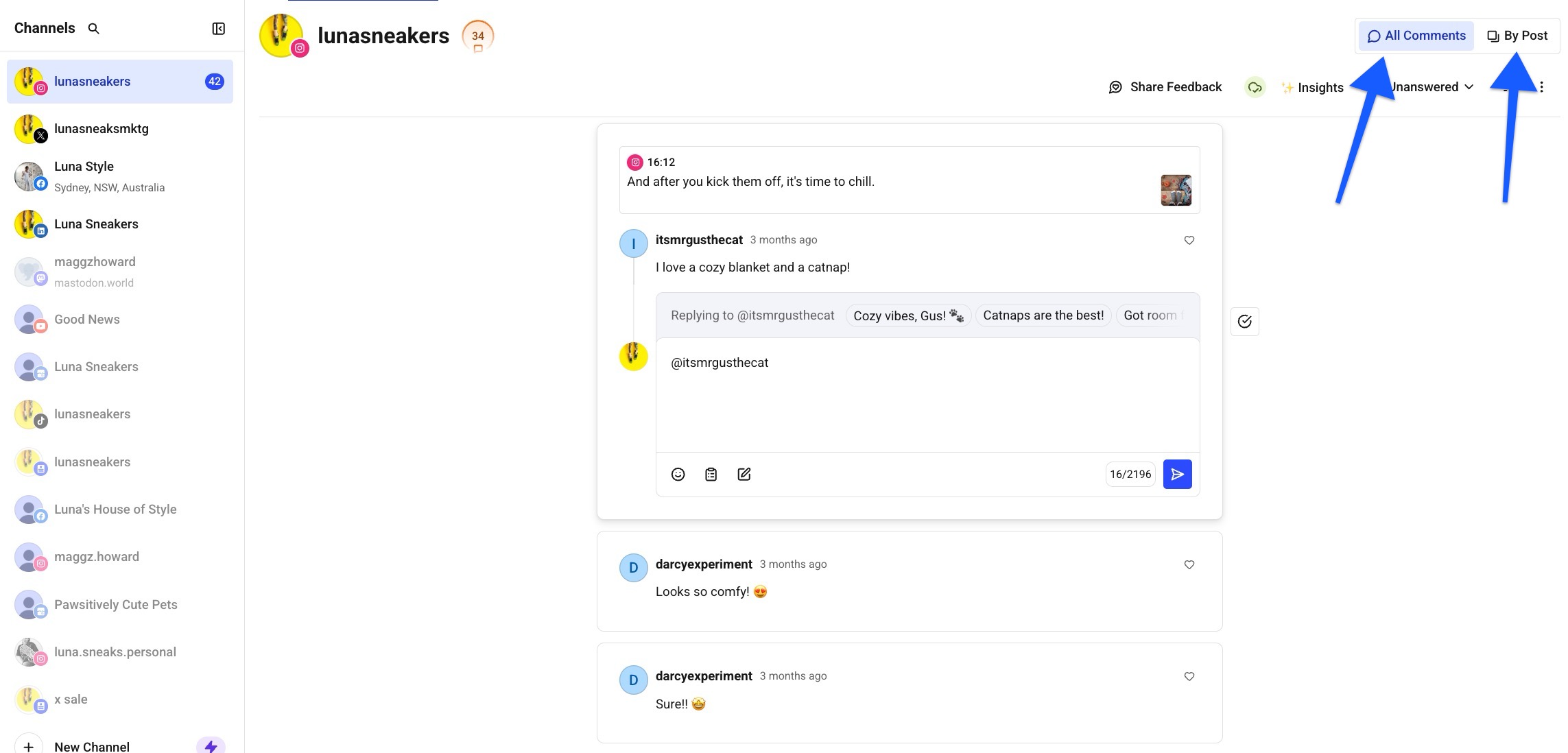Screen dimensions: 1568x753
Task: Switch to the All Comments view
Action: pyautogui.click(x=1415, y=35)
